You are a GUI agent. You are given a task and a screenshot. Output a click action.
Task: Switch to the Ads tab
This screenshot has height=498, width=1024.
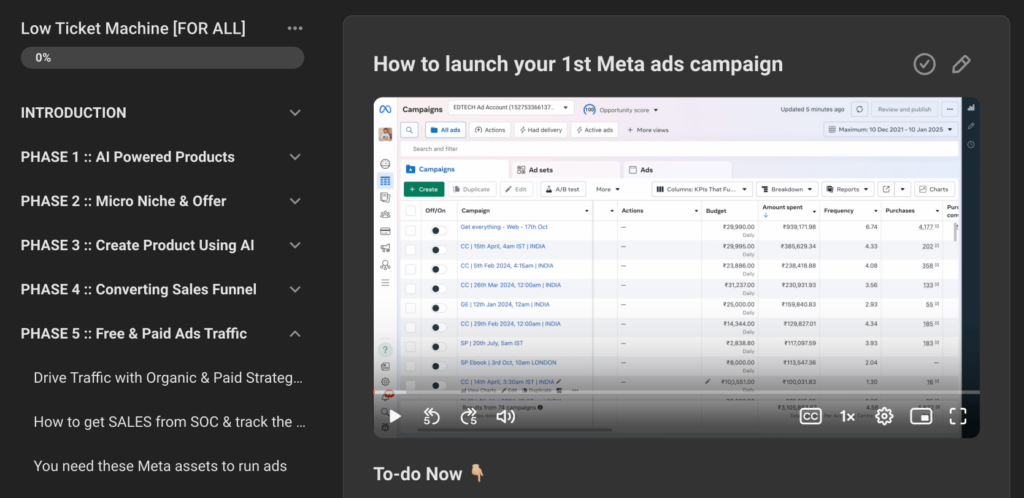pos(677,170)
